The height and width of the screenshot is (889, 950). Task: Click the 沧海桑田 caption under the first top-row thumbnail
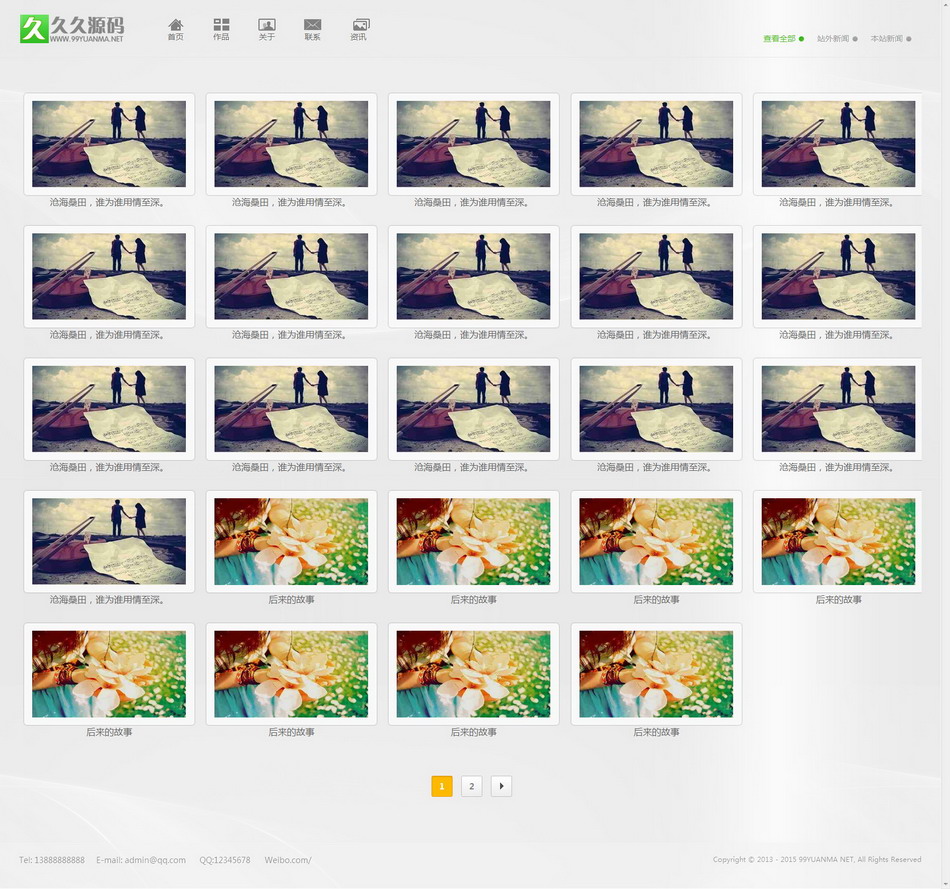[107, 202]
